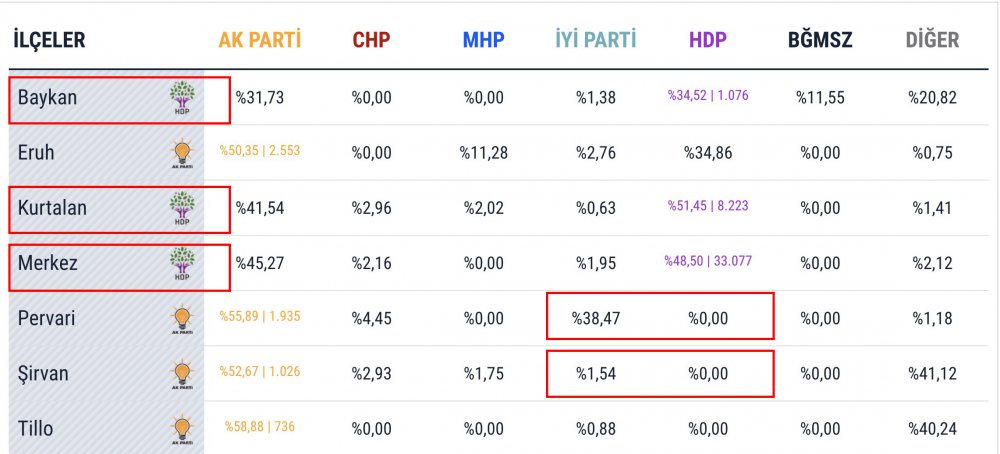Open the Baykan district name
This screenshot has width=1000, height=454.
coord(48,98)
